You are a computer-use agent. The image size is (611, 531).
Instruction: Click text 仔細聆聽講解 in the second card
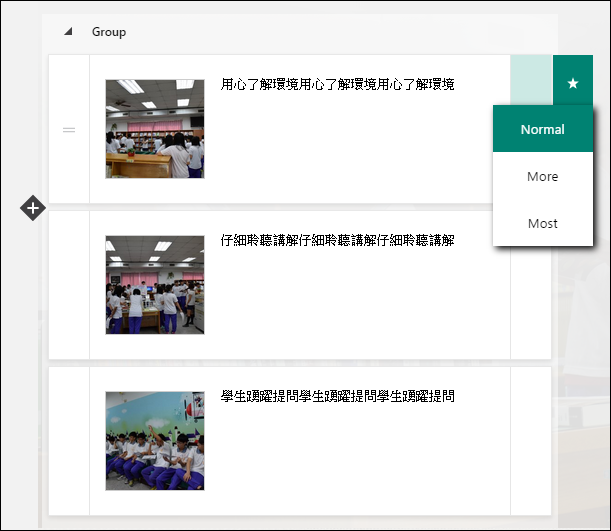click(x=337, y=240)
